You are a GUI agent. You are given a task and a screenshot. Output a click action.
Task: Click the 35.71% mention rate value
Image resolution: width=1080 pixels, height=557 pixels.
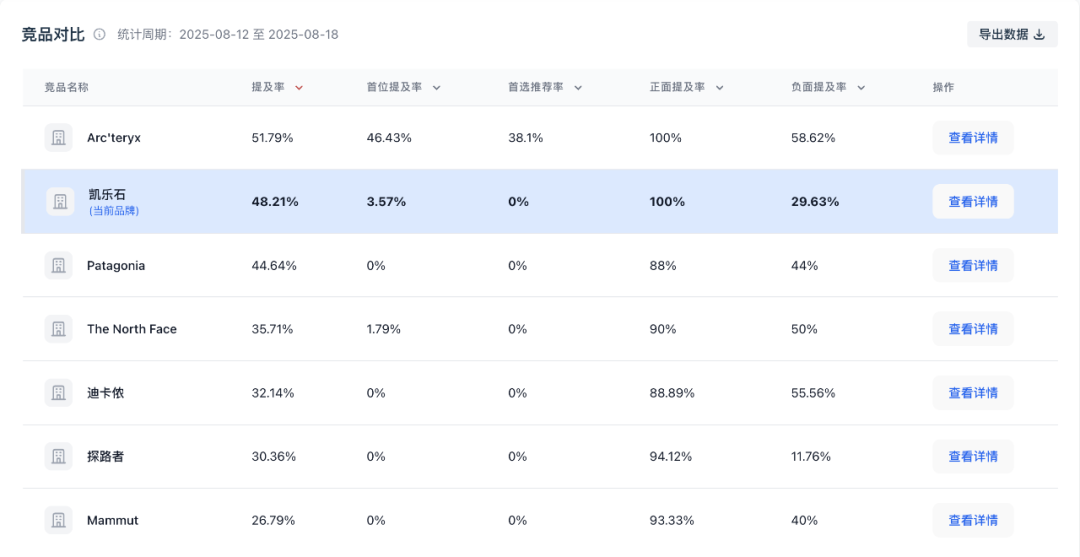[x=273, y=329]
